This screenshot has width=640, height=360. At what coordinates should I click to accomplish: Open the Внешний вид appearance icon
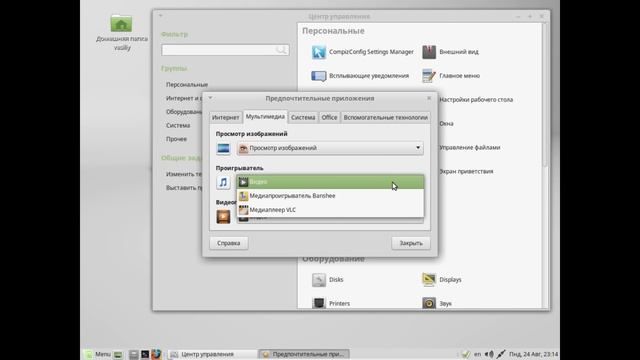tap(429, 52)
